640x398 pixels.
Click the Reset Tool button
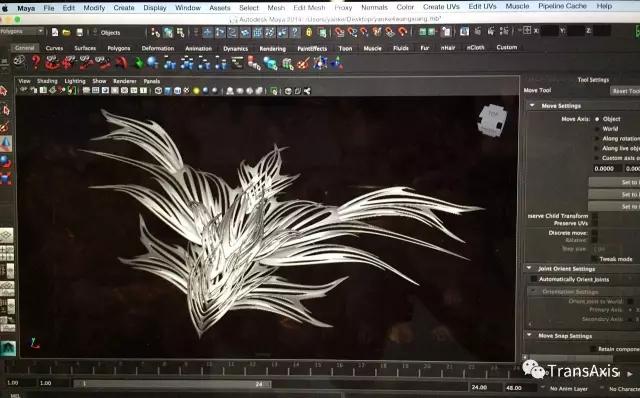click(x=625, y=91)
